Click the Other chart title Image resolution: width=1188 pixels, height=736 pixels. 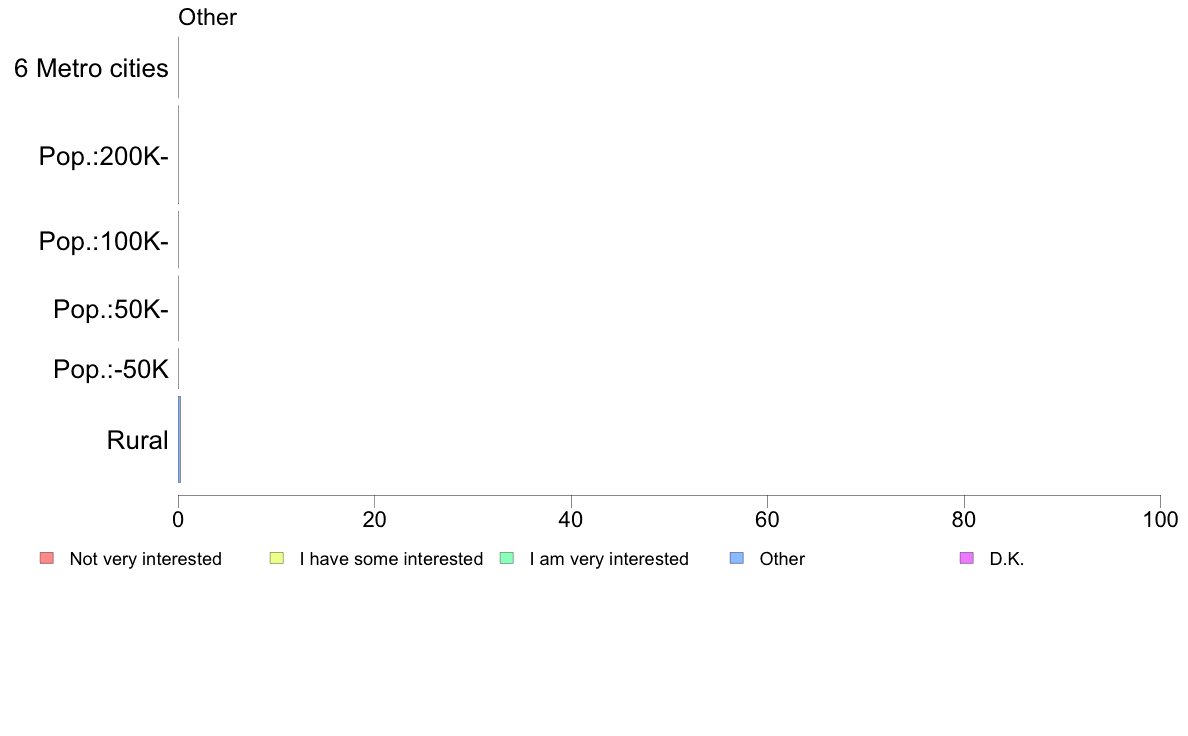click(207, 17)
